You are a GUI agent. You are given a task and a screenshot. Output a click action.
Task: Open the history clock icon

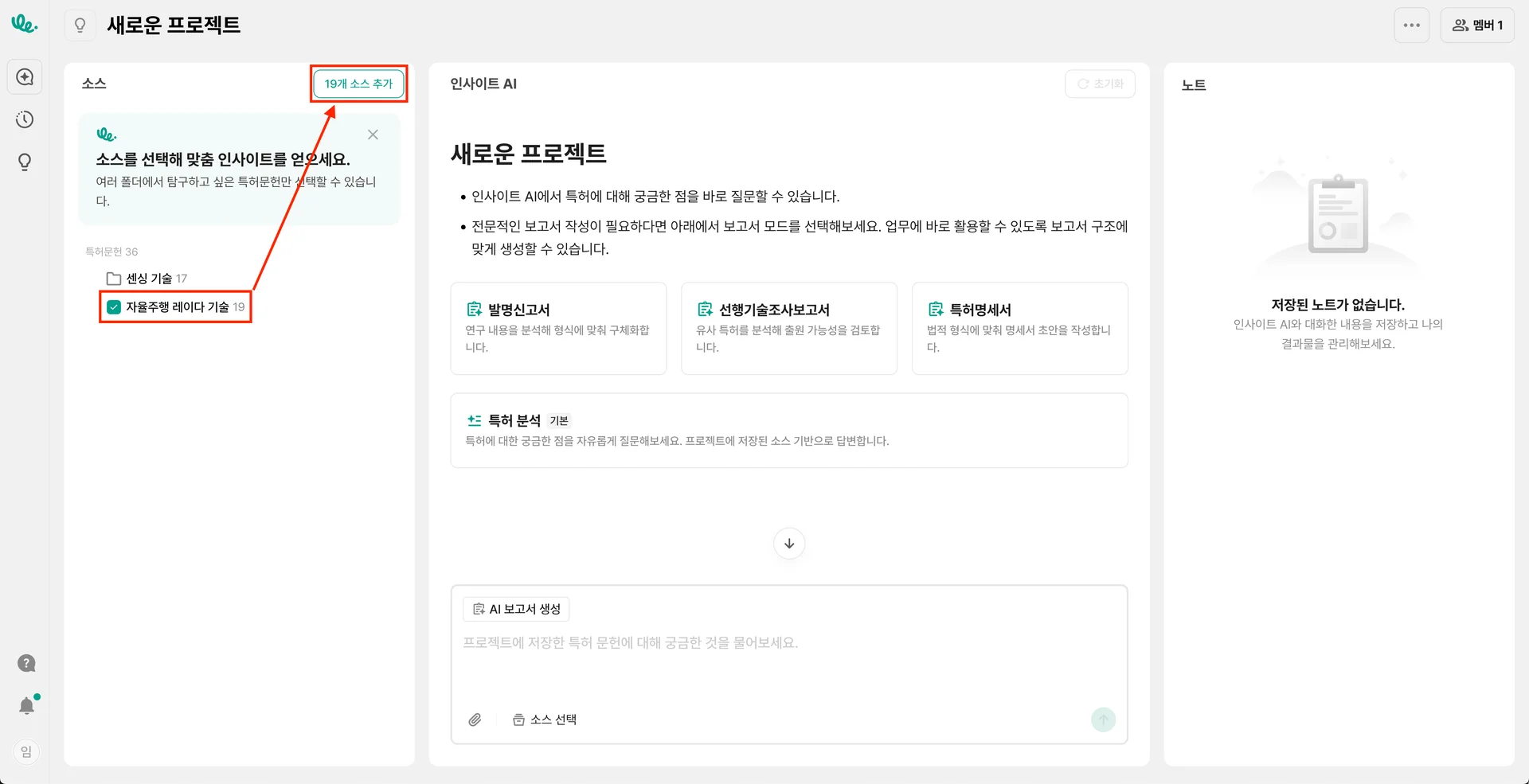pyautogui.click(x=25, y=120)
